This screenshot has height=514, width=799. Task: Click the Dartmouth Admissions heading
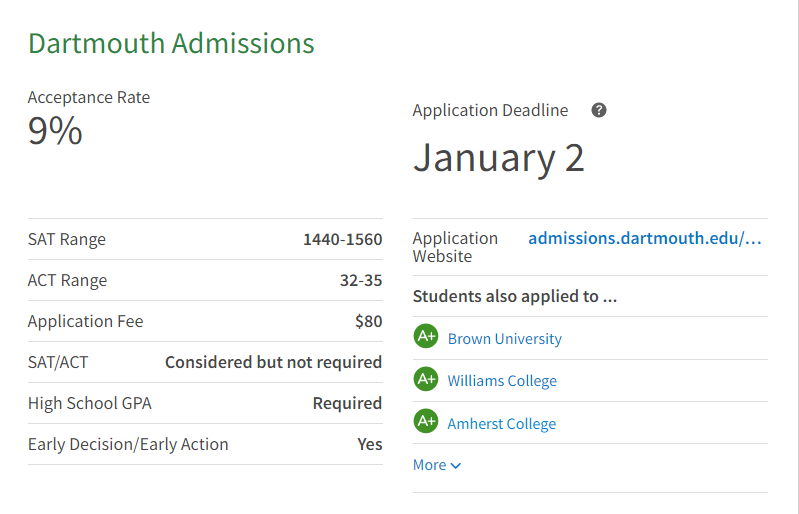(x=171, y=44)
